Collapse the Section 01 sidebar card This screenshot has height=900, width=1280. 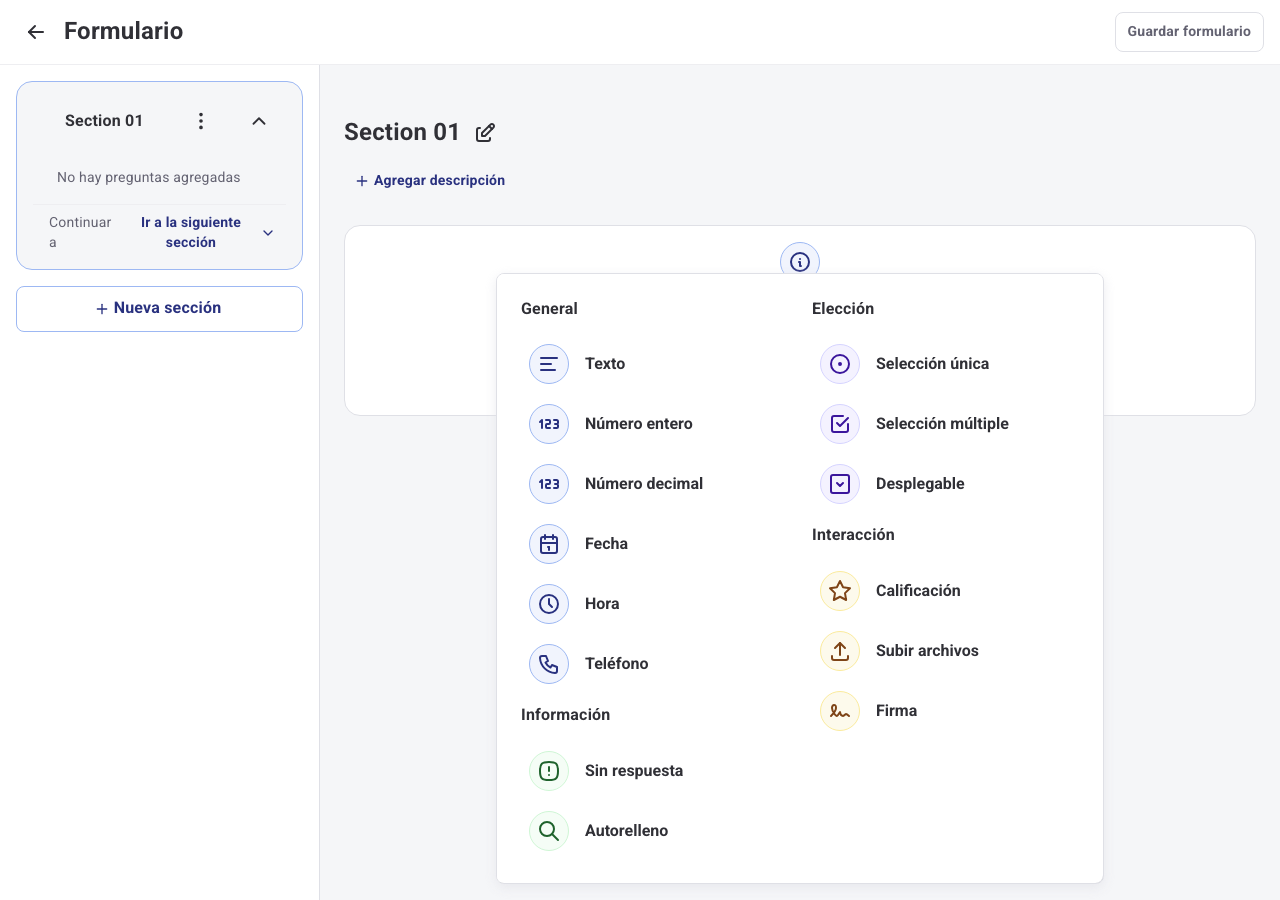click(x=259, y=121)
